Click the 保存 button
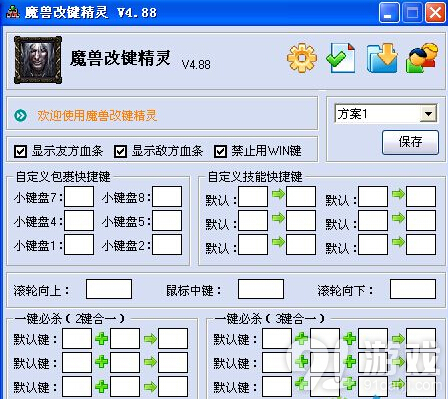Image resolution: width=448 pixels, height=399 pixels. coord(410,142)
